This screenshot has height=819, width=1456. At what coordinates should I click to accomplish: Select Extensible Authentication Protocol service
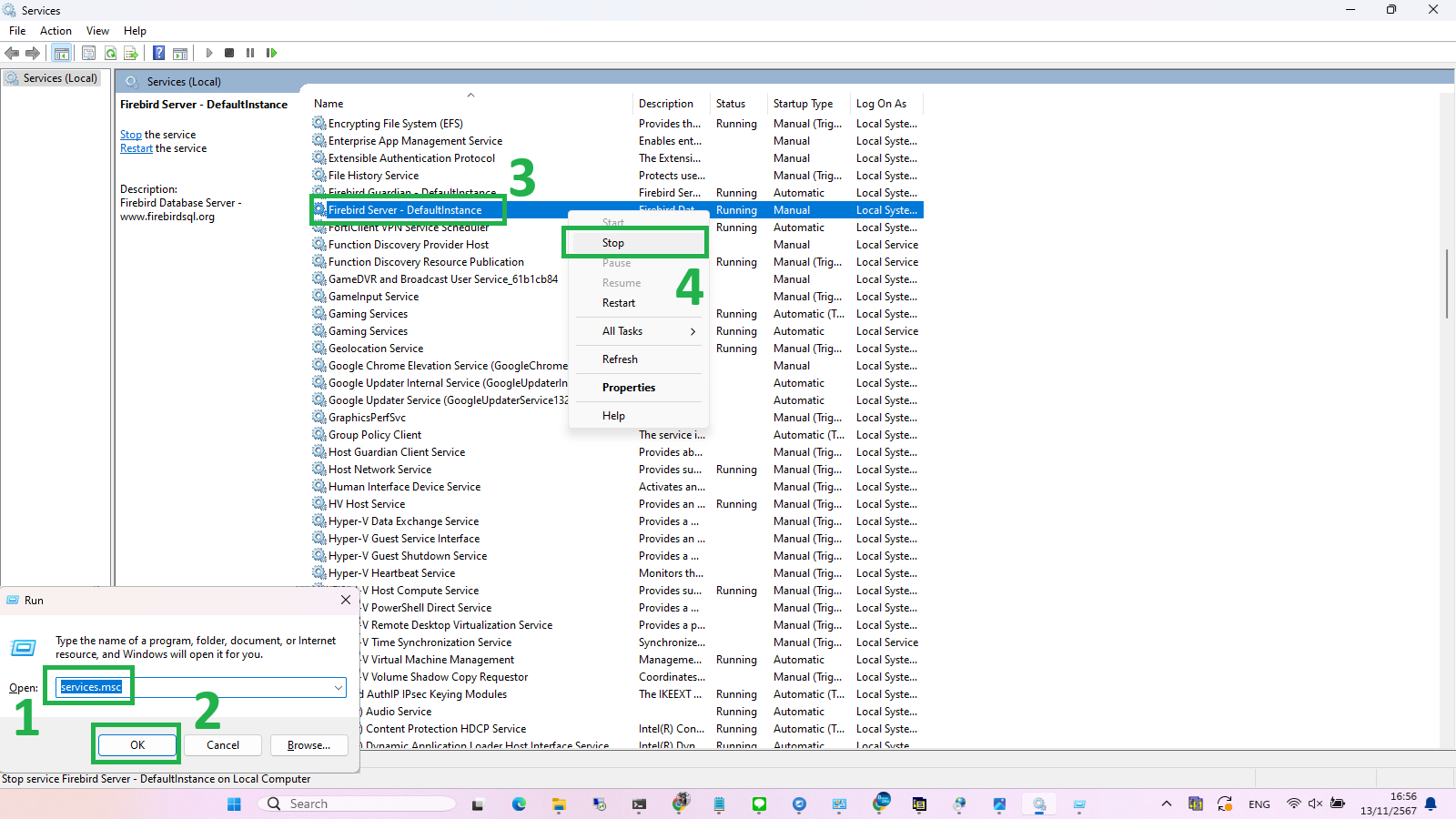coord(617,158)
